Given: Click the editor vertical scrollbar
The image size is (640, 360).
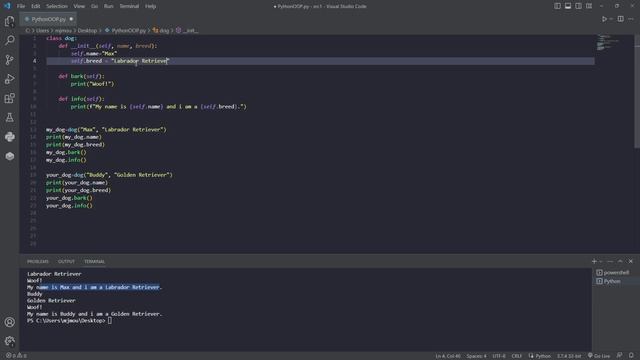Looking at the screenshot, I should pos(637,92).
